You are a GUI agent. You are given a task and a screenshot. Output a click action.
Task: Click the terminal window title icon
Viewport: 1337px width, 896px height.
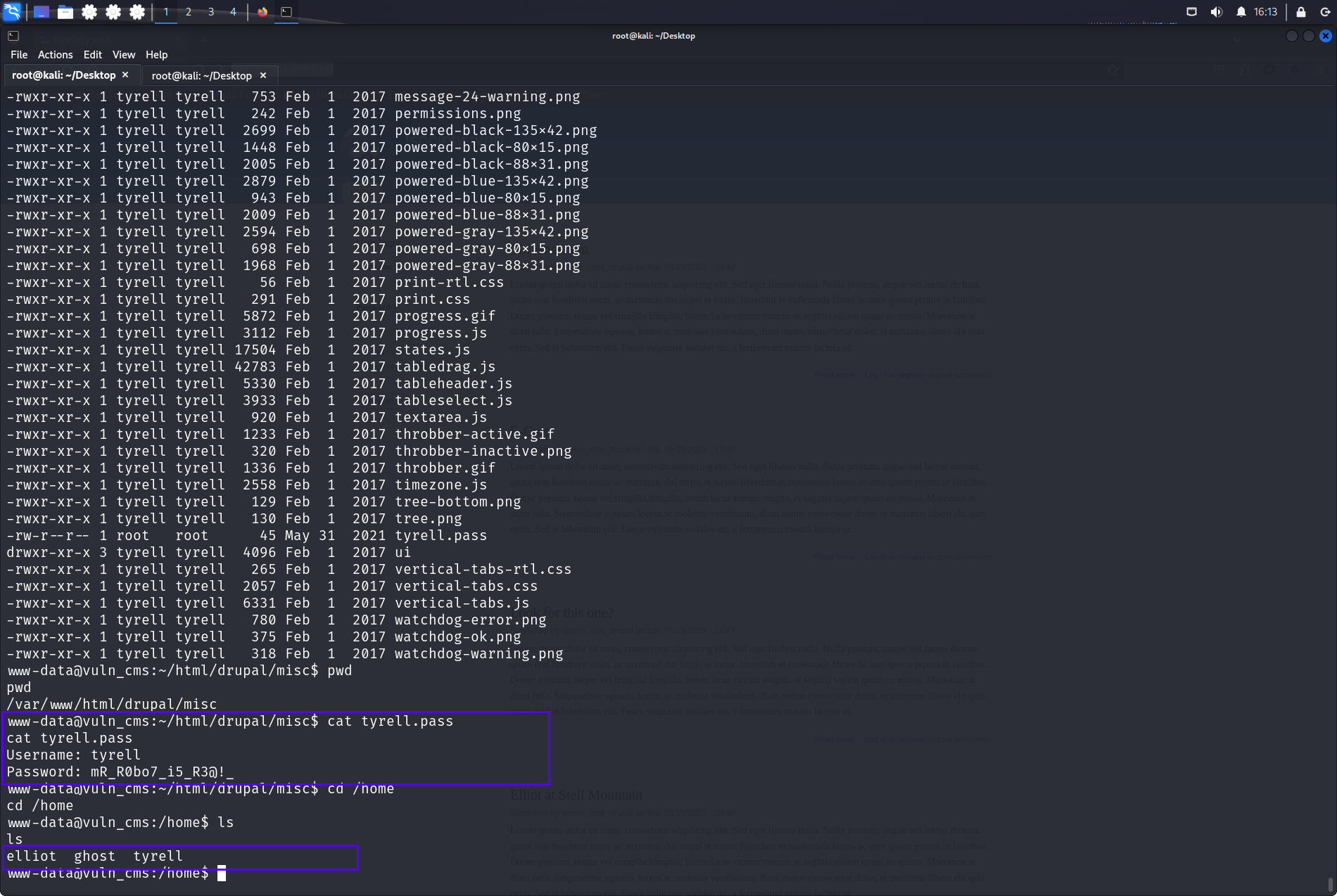(13, 36)
